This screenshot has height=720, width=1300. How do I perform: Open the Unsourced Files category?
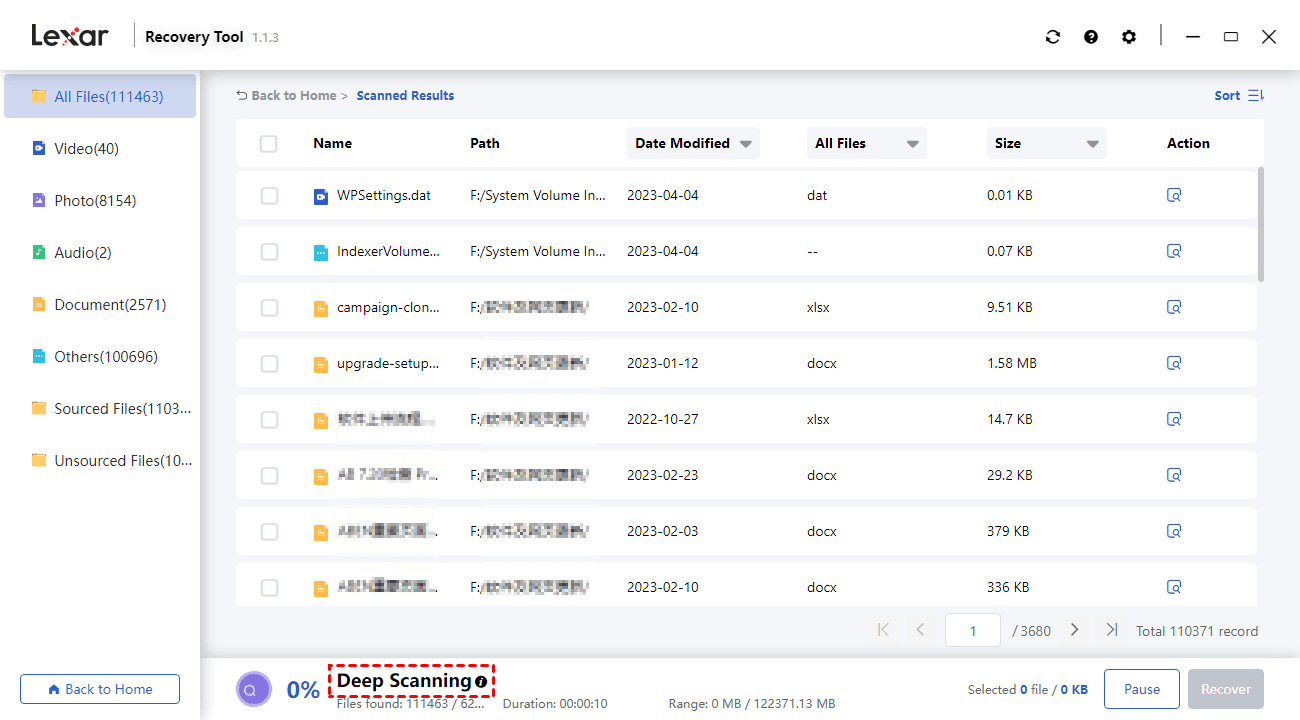click(x=100, y=461)
